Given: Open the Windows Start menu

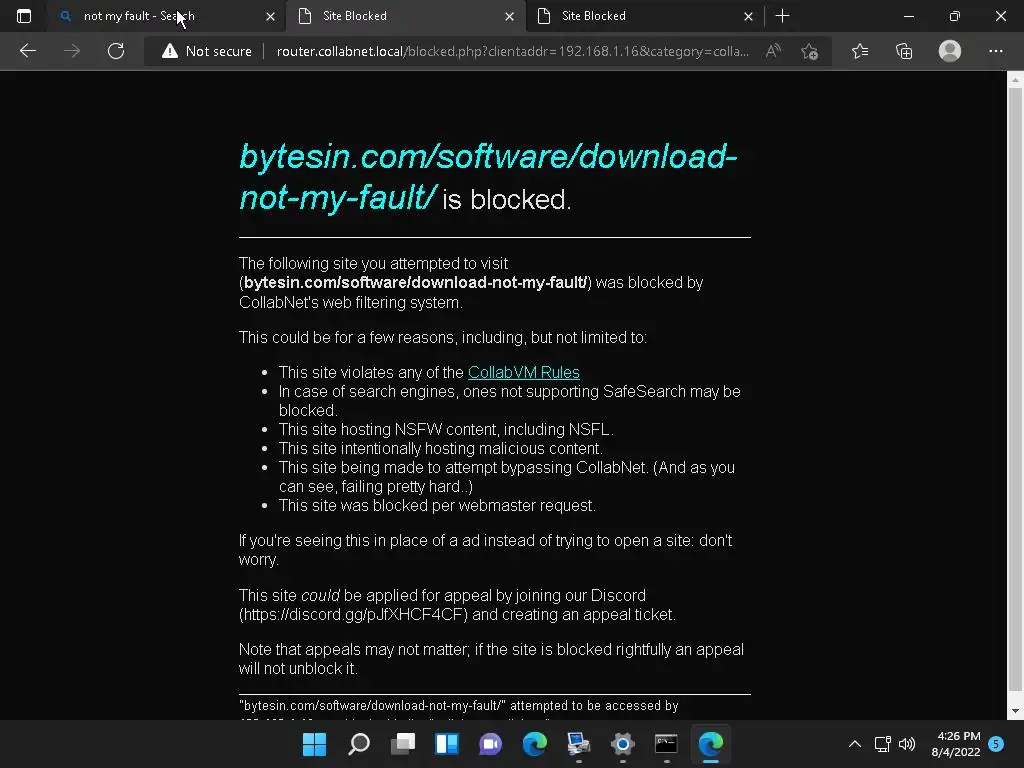Looking at the screenshot, I should [x=314, y=744].
